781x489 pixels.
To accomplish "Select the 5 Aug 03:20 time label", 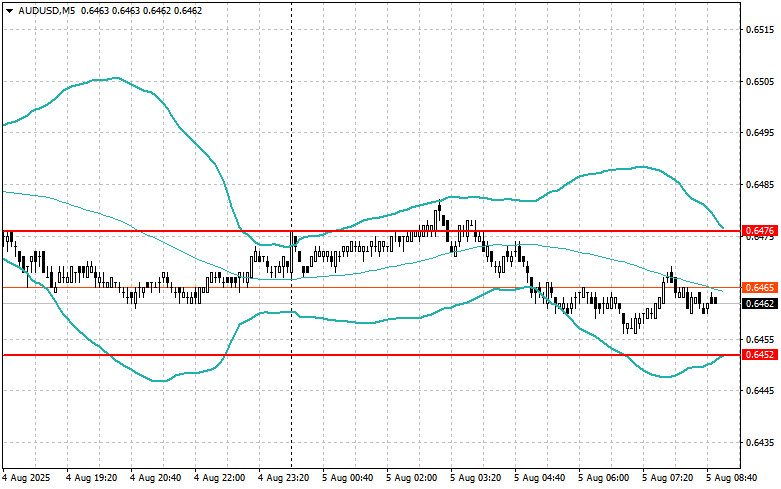I will (x=476, y=478).
